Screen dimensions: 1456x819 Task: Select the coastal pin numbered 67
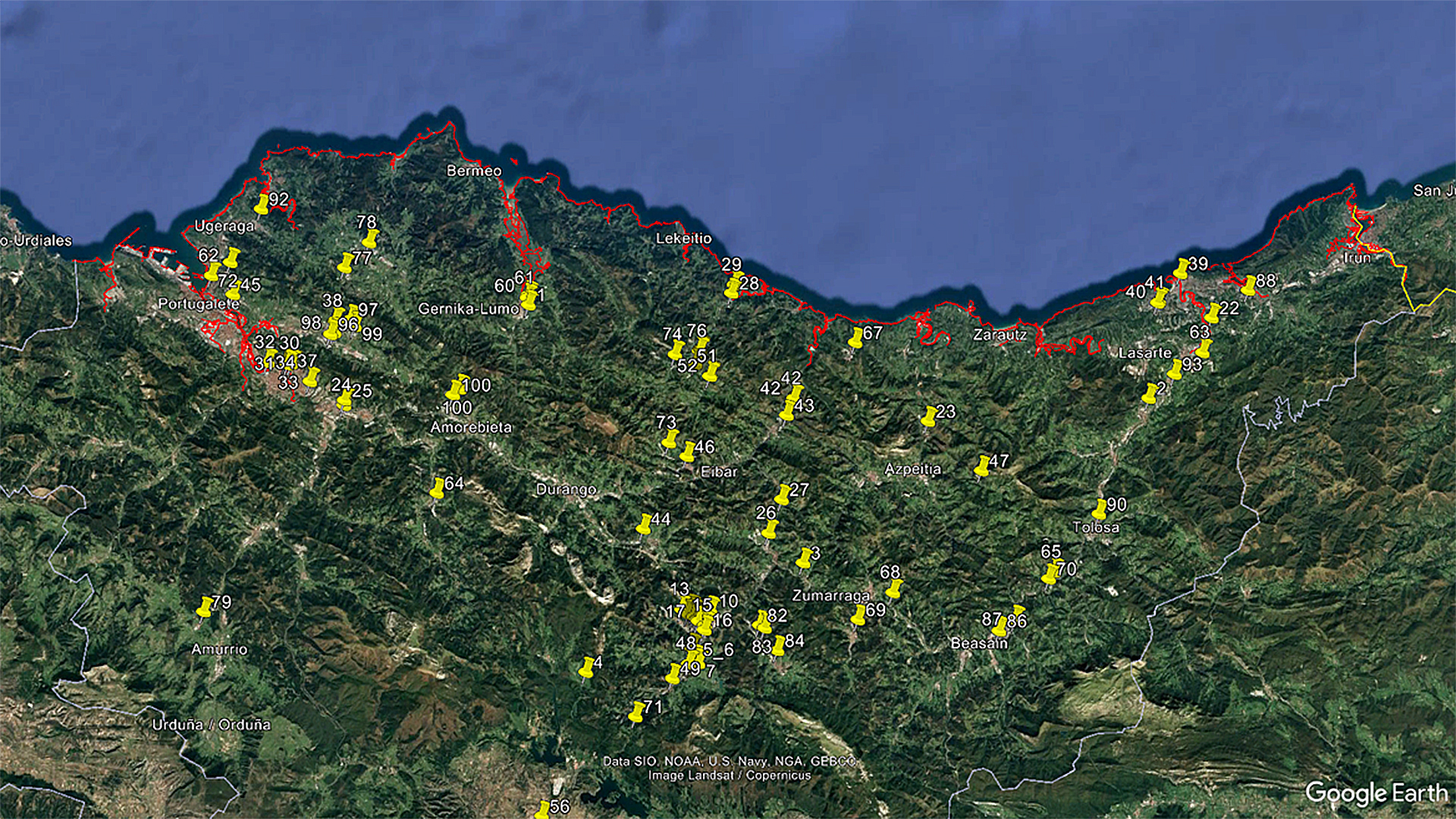tap(856, 337)
